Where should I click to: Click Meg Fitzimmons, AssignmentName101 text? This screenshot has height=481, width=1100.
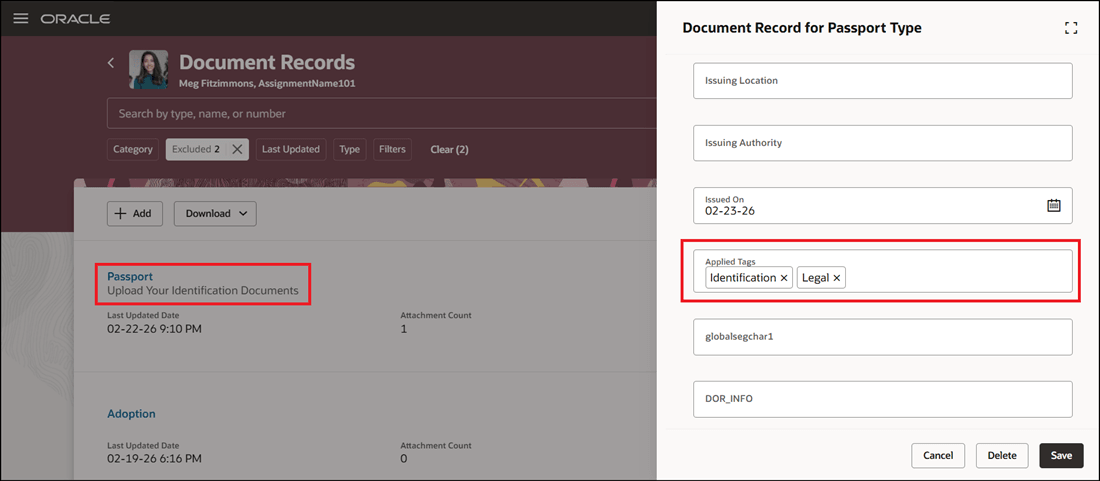point(267,83)
